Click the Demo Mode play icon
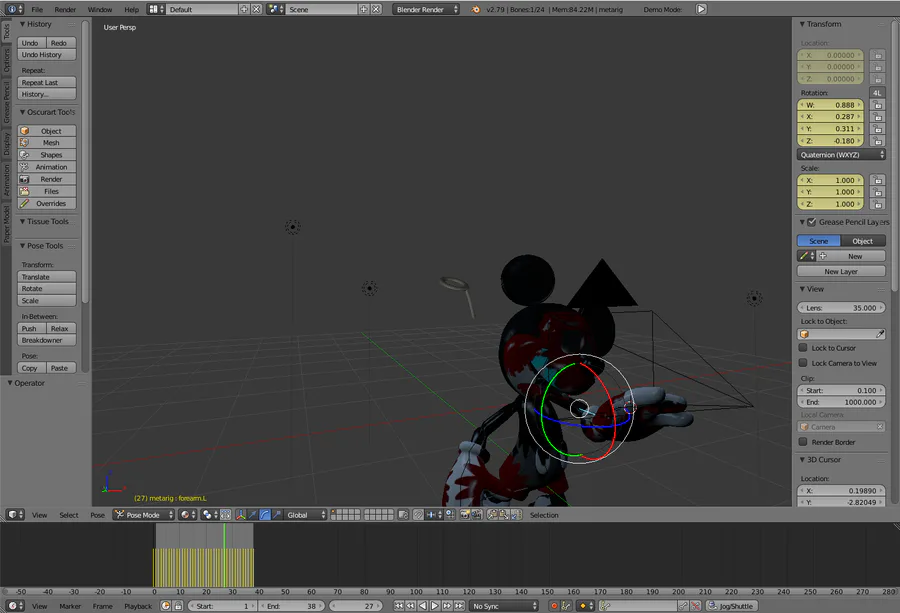 [x=701, y=9]
